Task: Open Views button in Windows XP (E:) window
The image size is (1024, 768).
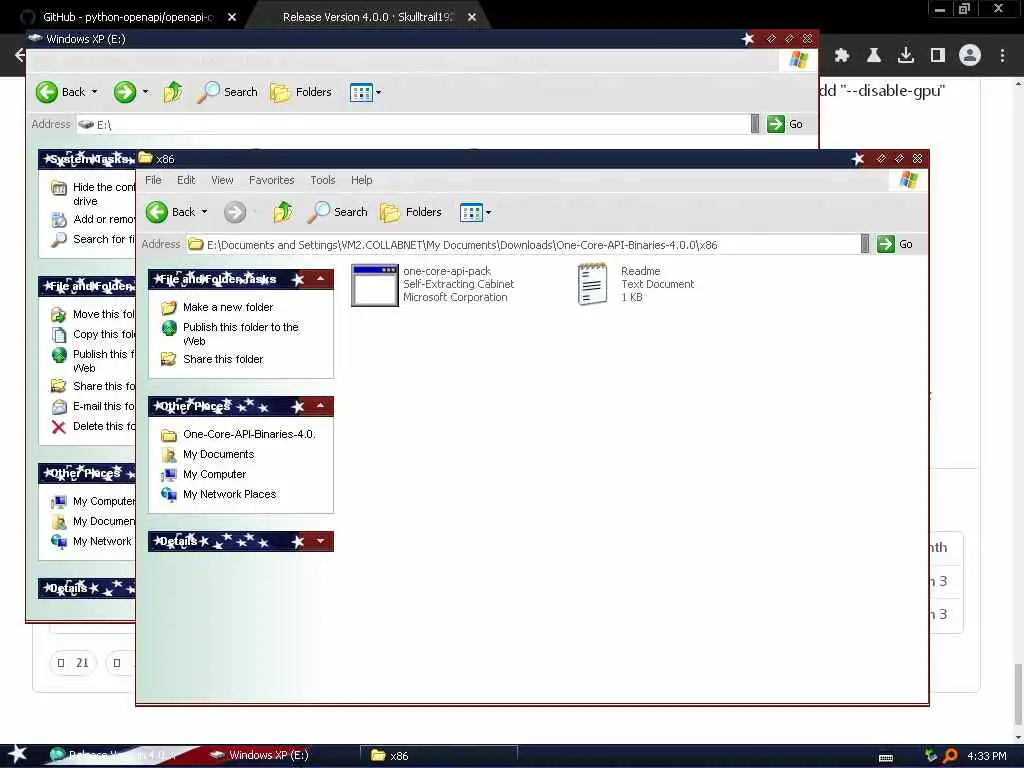Action: [x=361, y=93]
